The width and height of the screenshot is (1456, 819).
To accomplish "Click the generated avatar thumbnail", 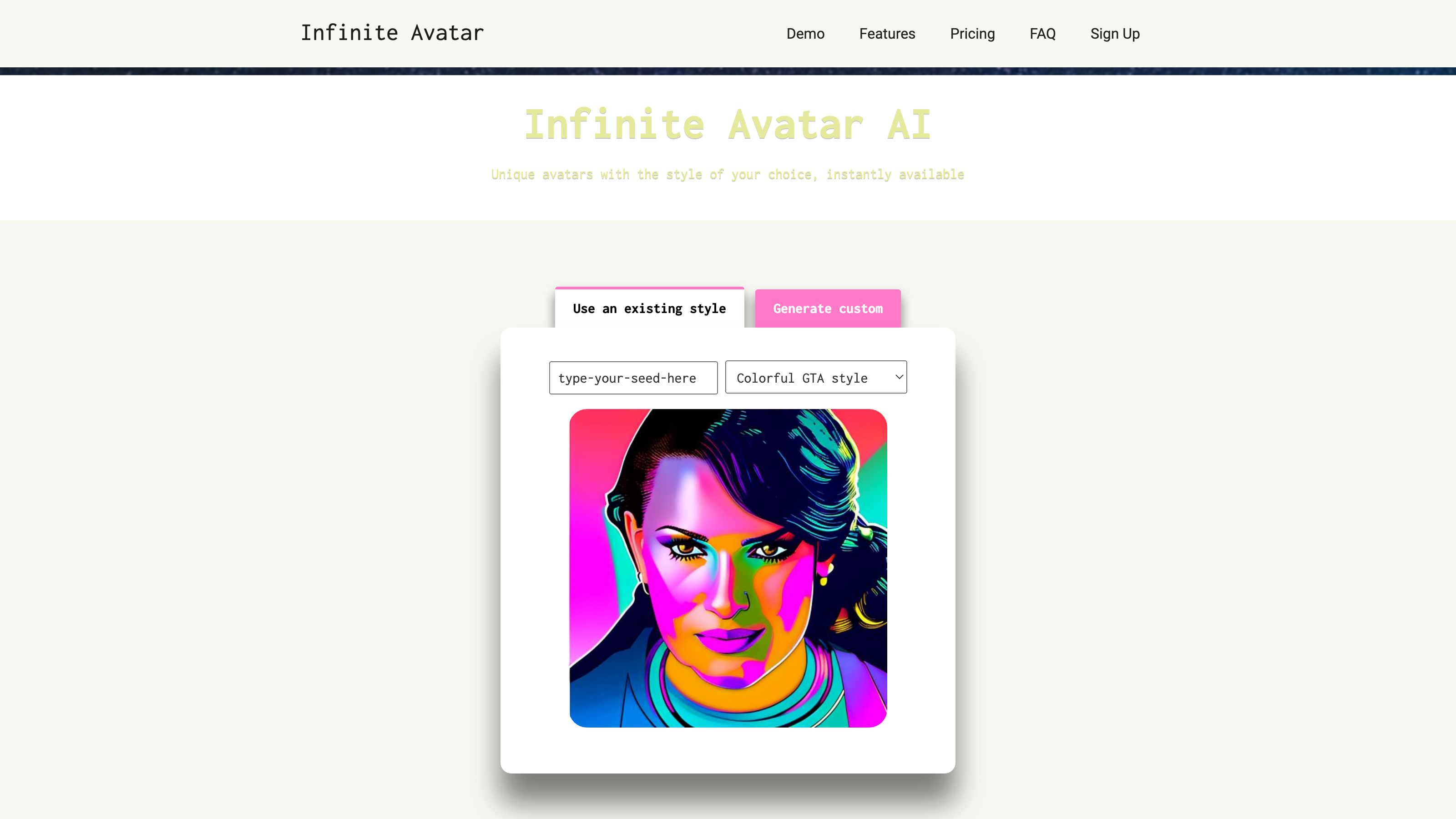I will click(728, 568).
